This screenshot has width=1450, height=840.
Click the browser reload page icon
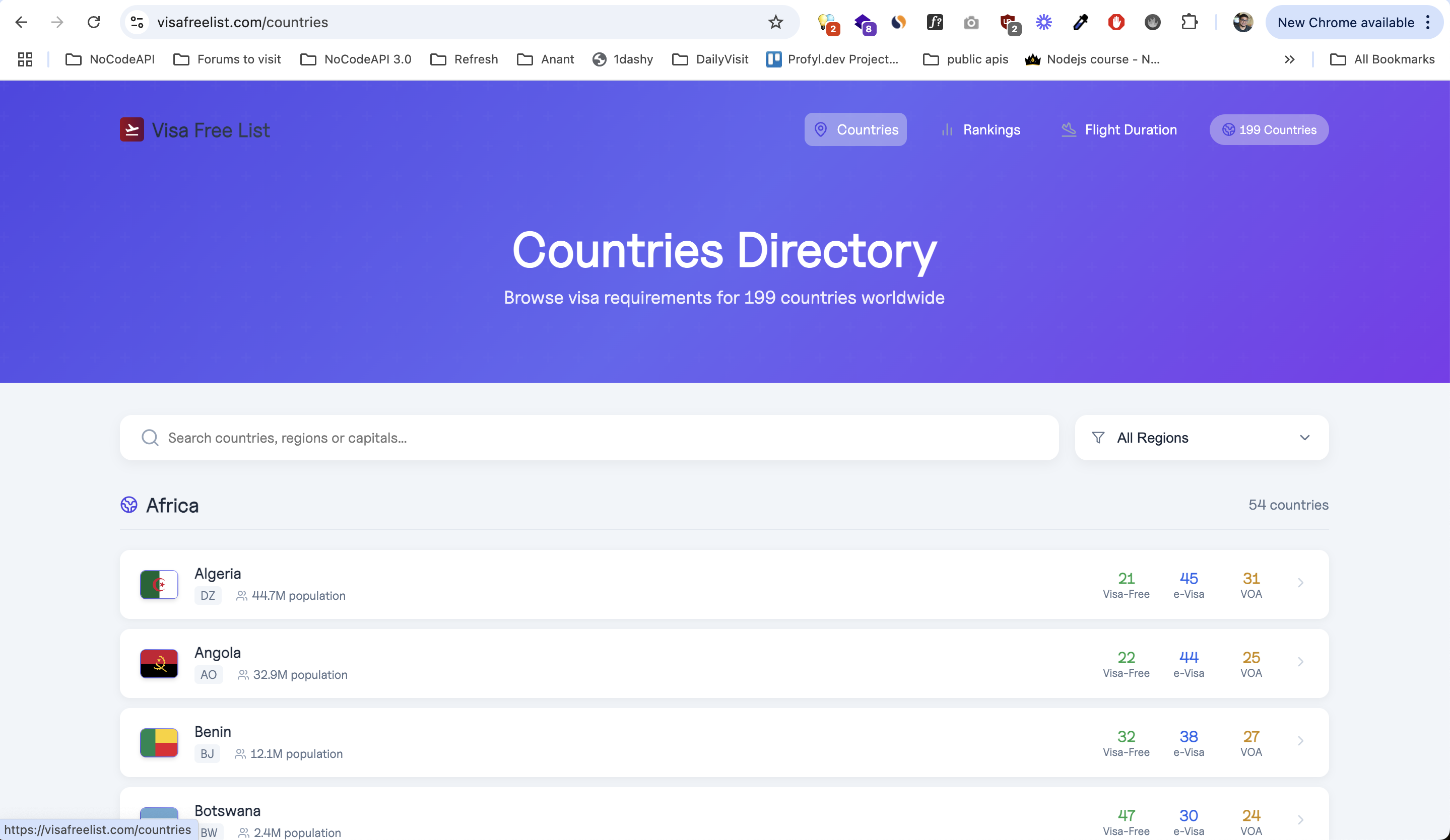coord(94,23)
